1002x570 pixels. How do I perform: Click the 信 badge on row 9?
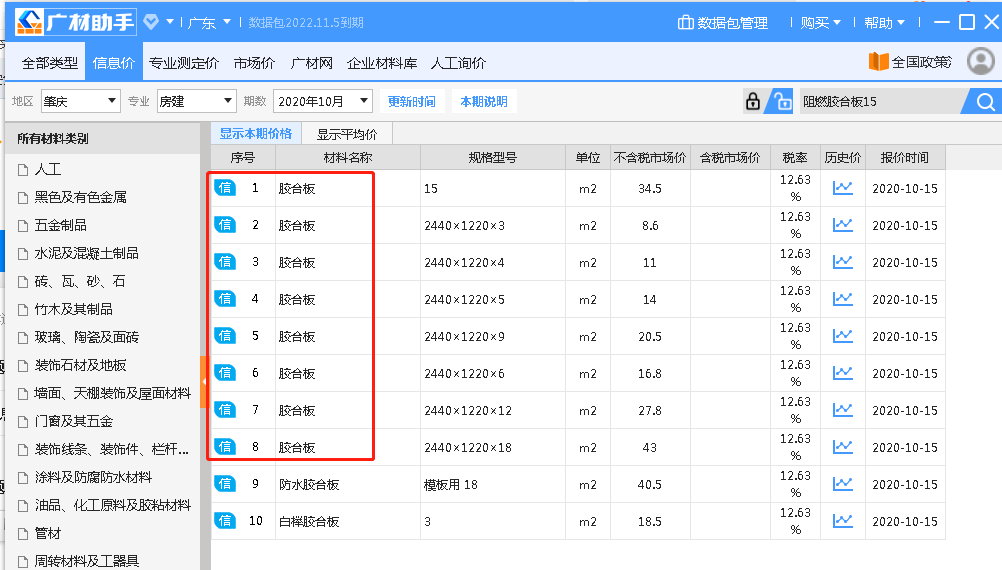[225, 484]
